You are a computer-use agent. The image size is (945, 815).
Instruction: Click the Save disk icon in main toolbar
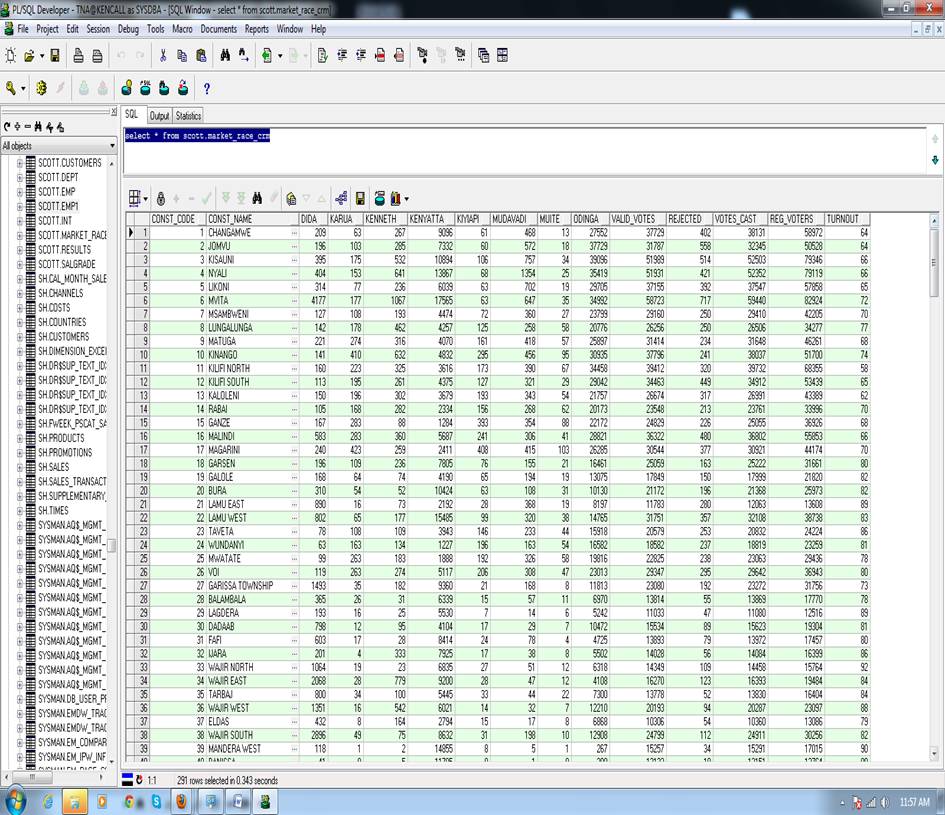pyautogui.click(x=55, y=56)
